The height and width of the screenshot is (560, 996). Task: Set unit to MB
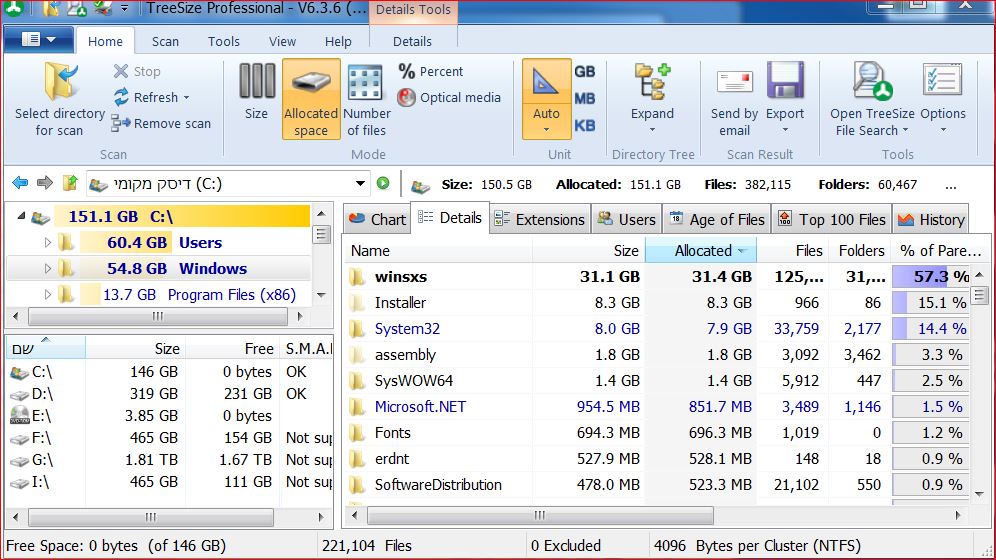584,98
